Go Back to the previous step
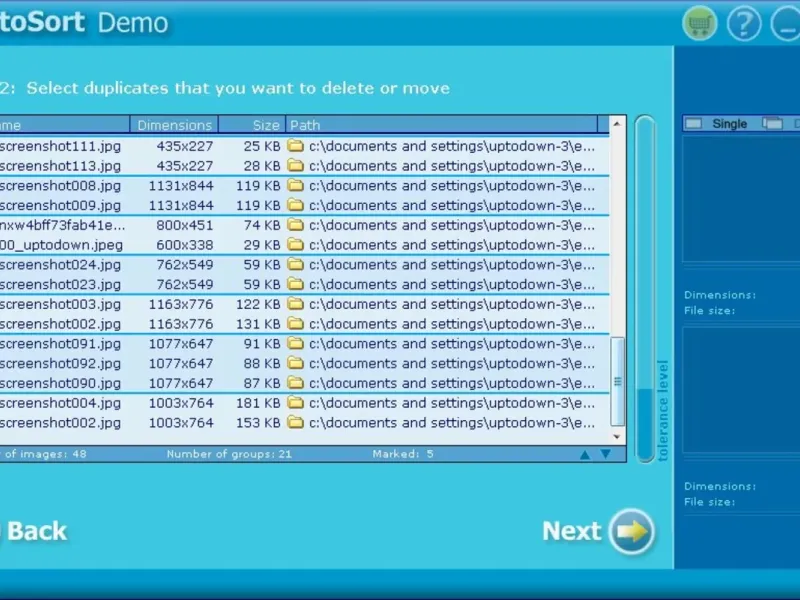This screenshot has height=600, width=800. pyautogui.click(x=37, y=531)
